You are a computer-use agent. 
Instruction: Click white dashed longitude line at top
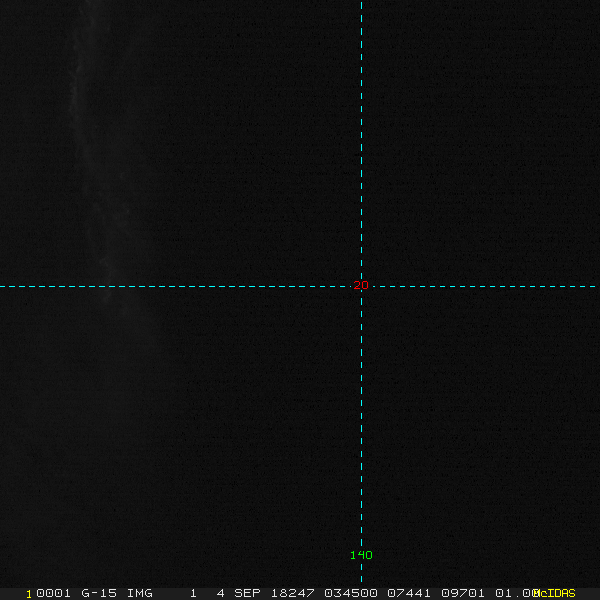(x=361, y=20)
